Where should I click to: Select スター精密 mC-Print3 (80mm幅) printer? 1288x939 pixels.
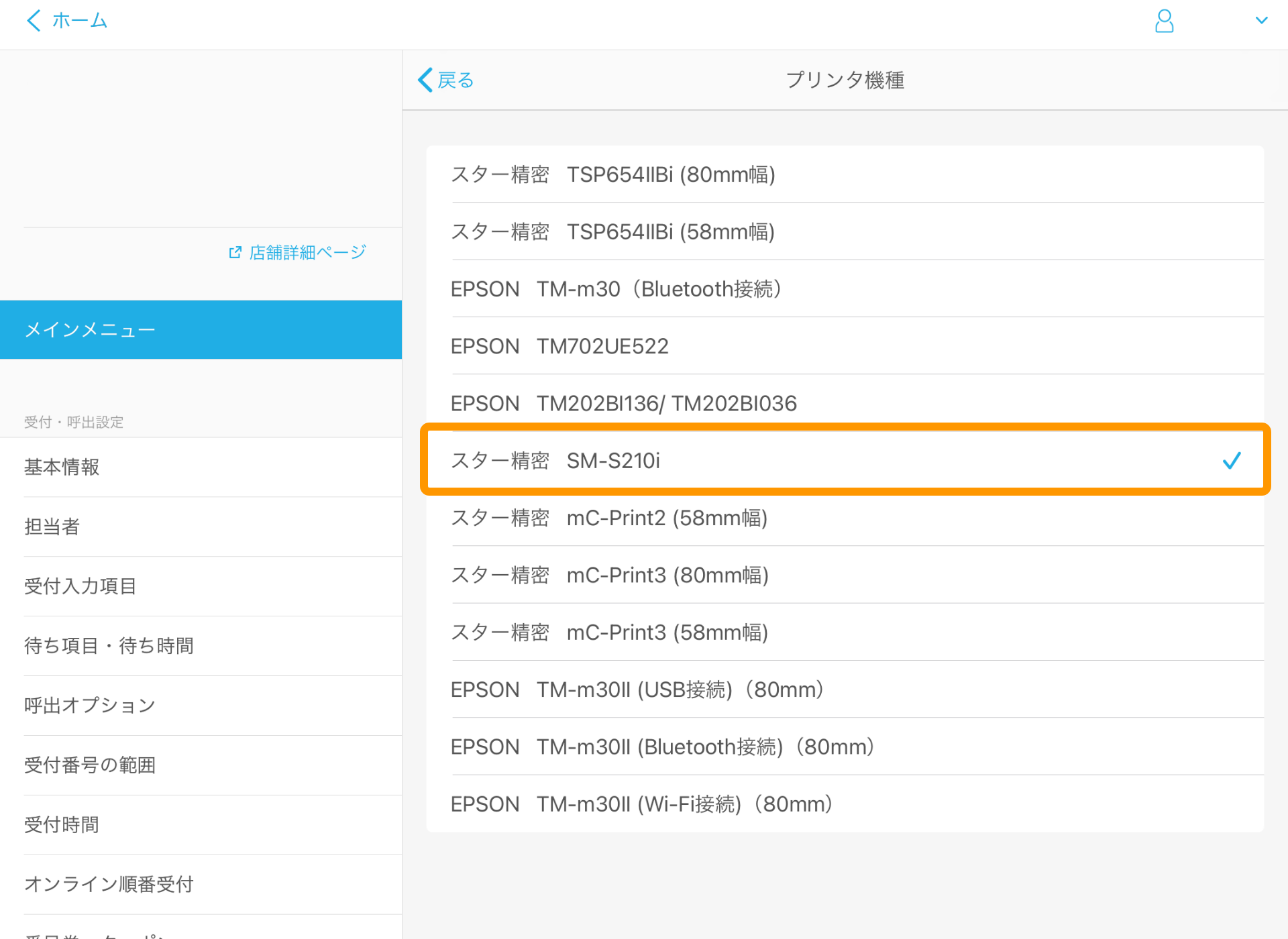[845, 575]
